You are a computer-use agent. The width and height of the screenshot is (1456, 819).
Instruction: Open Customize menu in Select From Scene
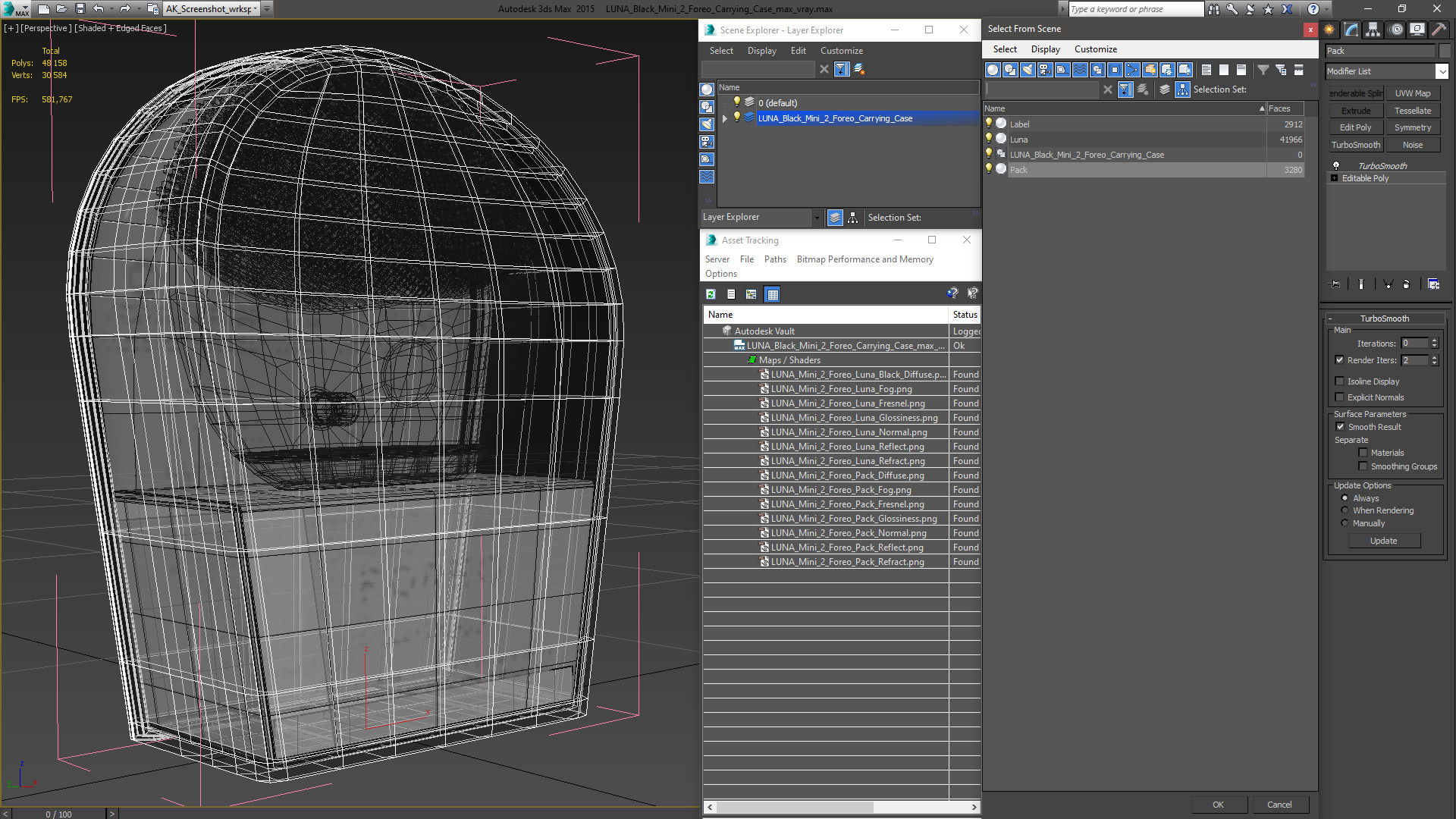[x=1095, y=49]
